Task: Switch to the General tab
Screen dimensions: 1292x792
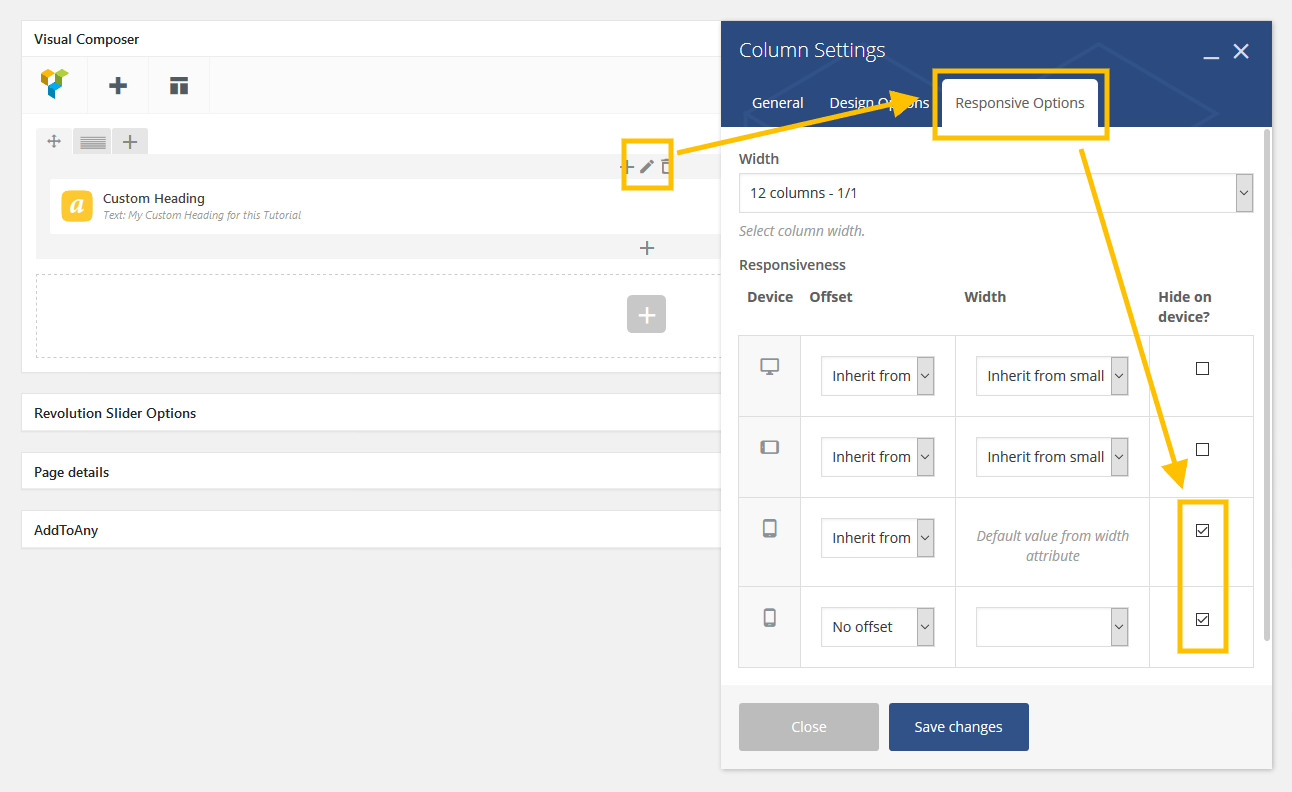Action: tap(777, 103)
